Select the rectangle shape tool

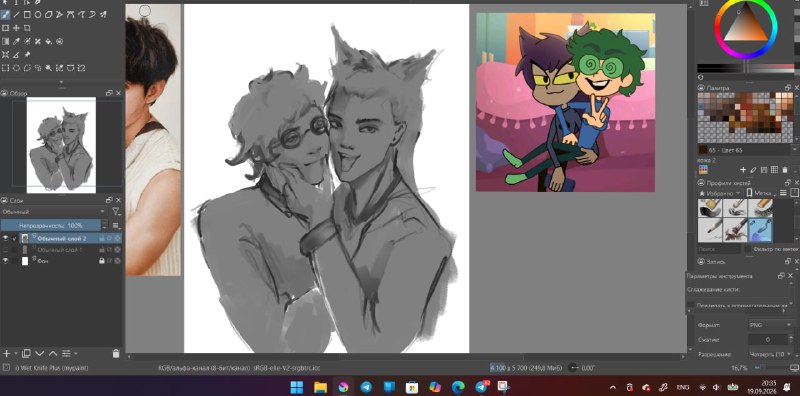[x=27, y=15]
